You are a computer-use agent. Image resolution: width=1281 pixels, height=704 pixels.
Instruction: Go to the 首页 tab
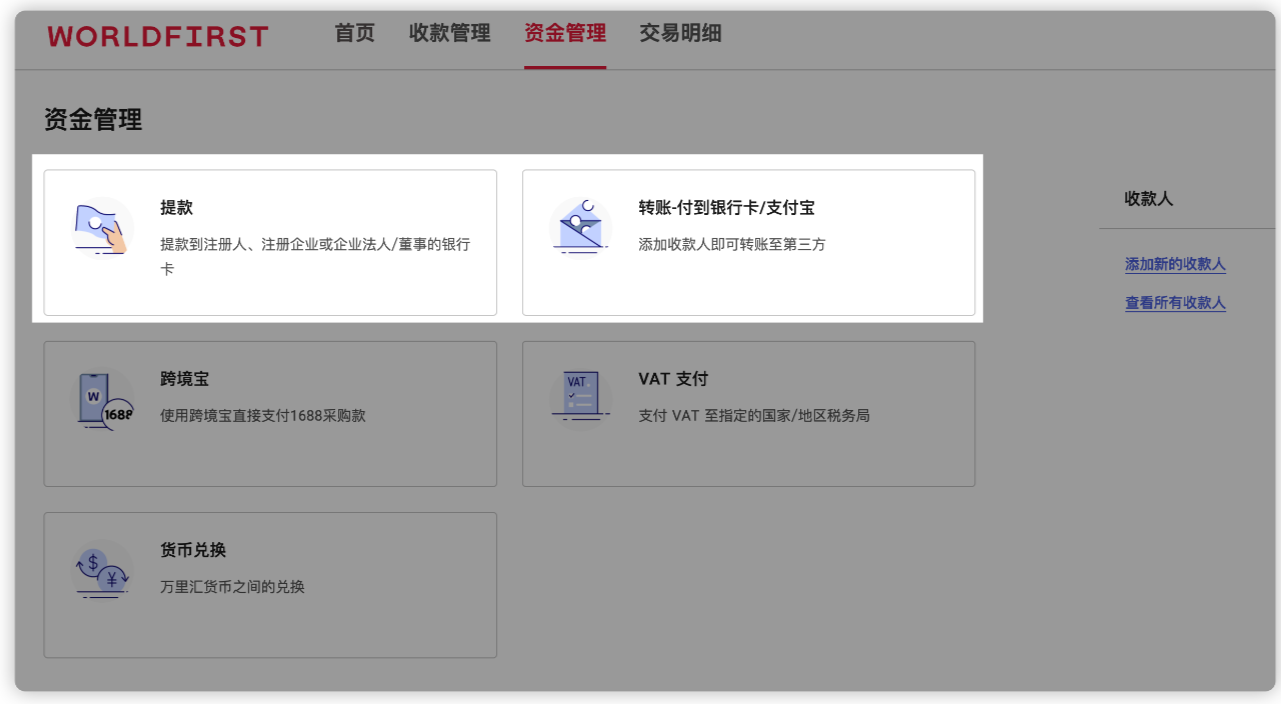point(355,34)
